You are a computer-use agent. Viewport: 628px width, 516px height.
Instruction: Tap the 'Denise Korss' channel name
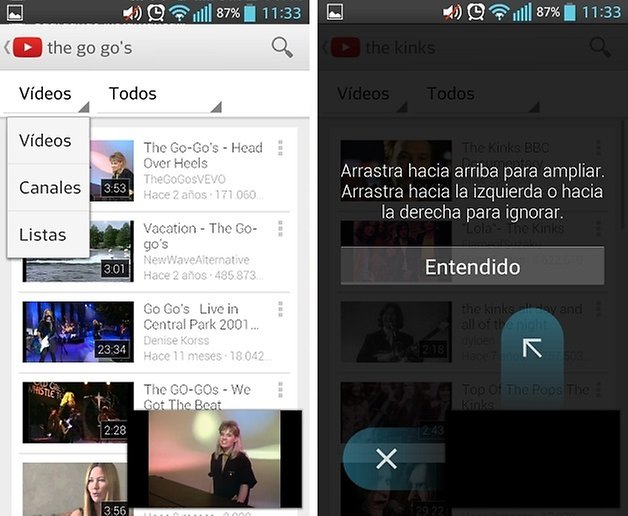[176, 340]
